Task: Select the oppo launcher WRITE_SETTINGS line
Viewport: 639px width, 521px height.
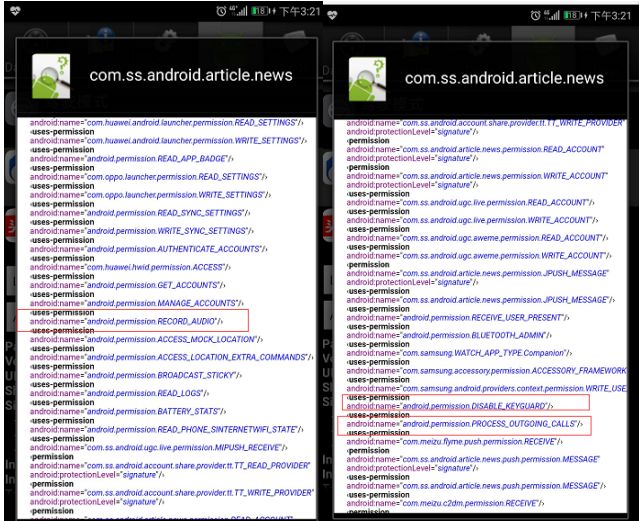Action: click(150, 195)
